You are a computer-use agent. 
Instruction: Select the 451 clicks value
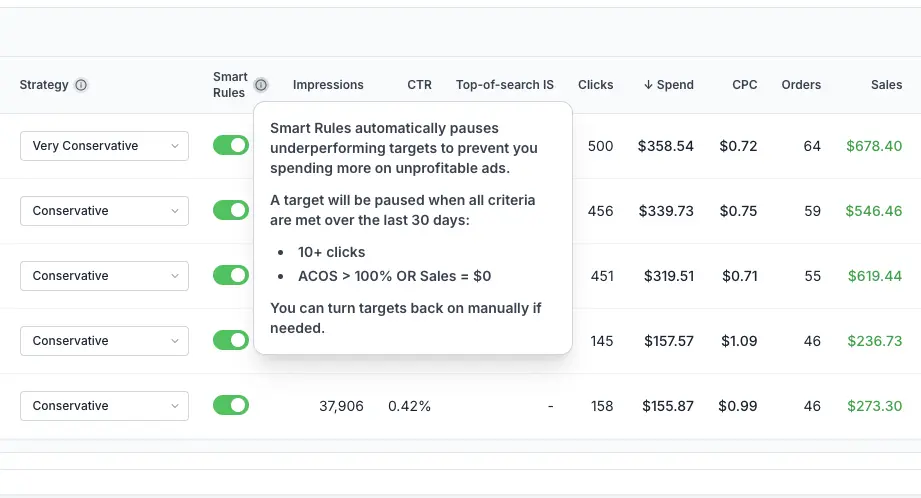(x=602, y=276)
